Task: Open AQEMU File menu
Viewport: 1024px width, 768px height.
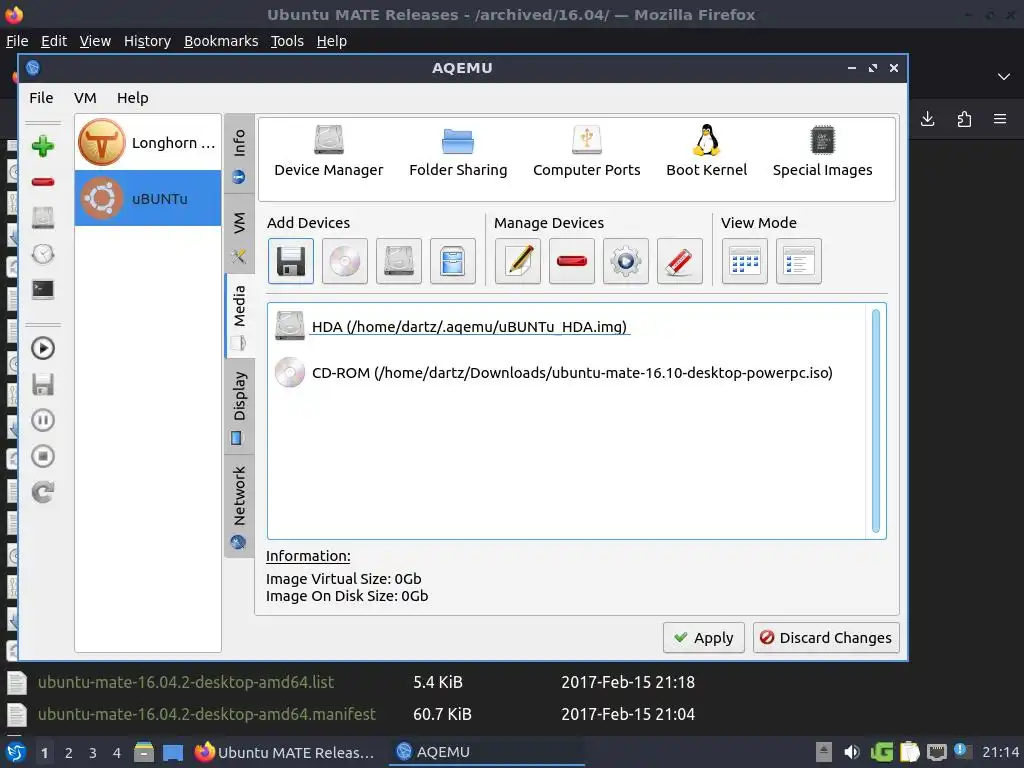Action: [x=41, y=98]
